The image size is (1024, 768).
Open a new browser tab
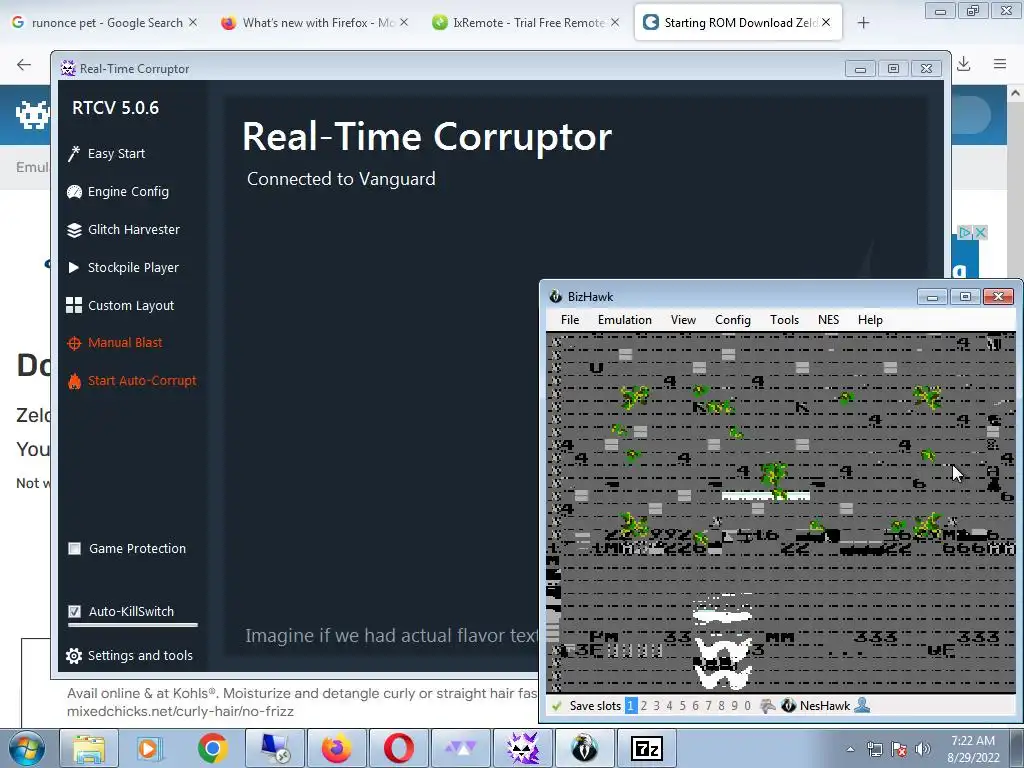point(863,23)
